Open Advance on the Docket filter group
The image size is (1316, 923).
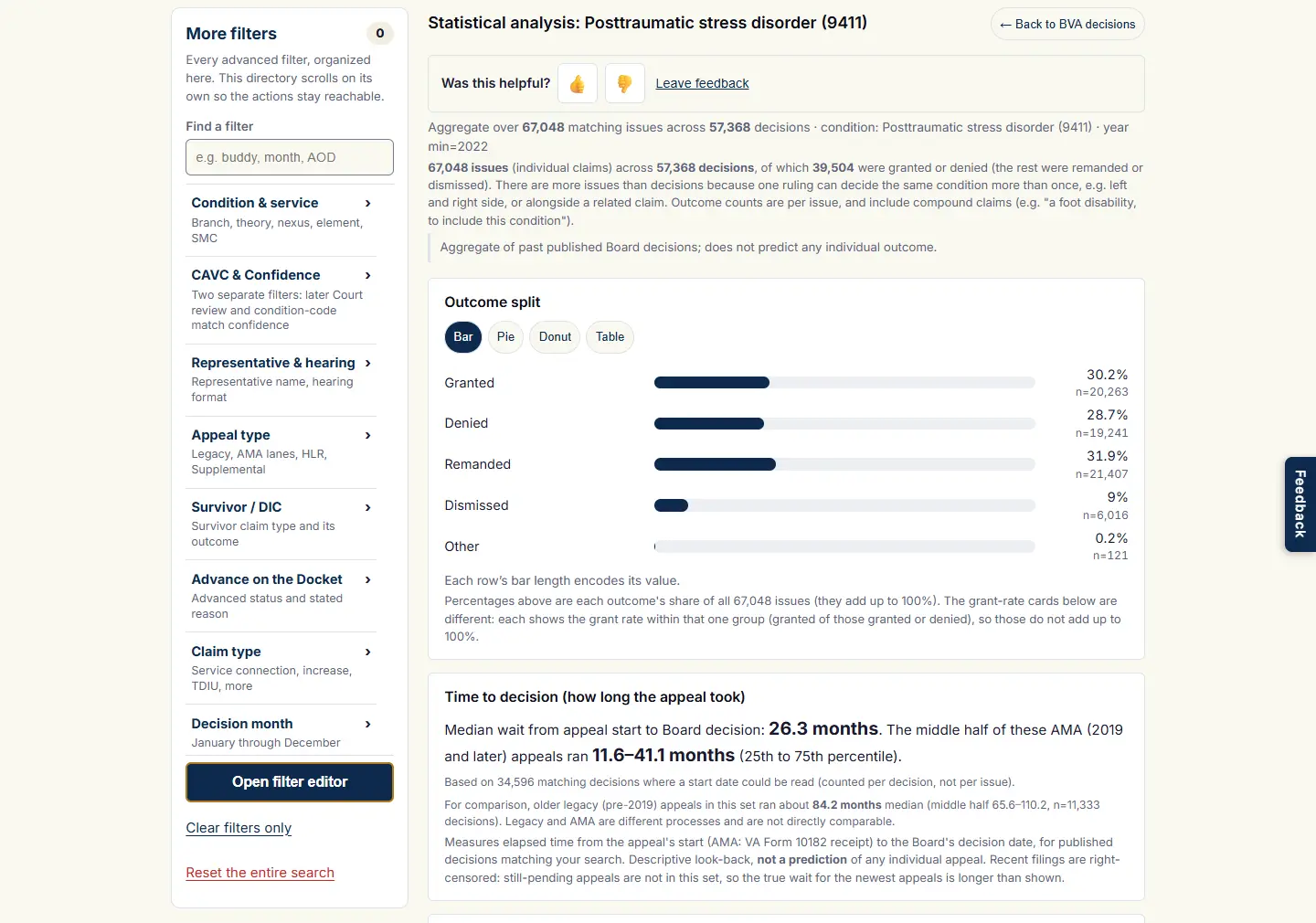[281, 596]
